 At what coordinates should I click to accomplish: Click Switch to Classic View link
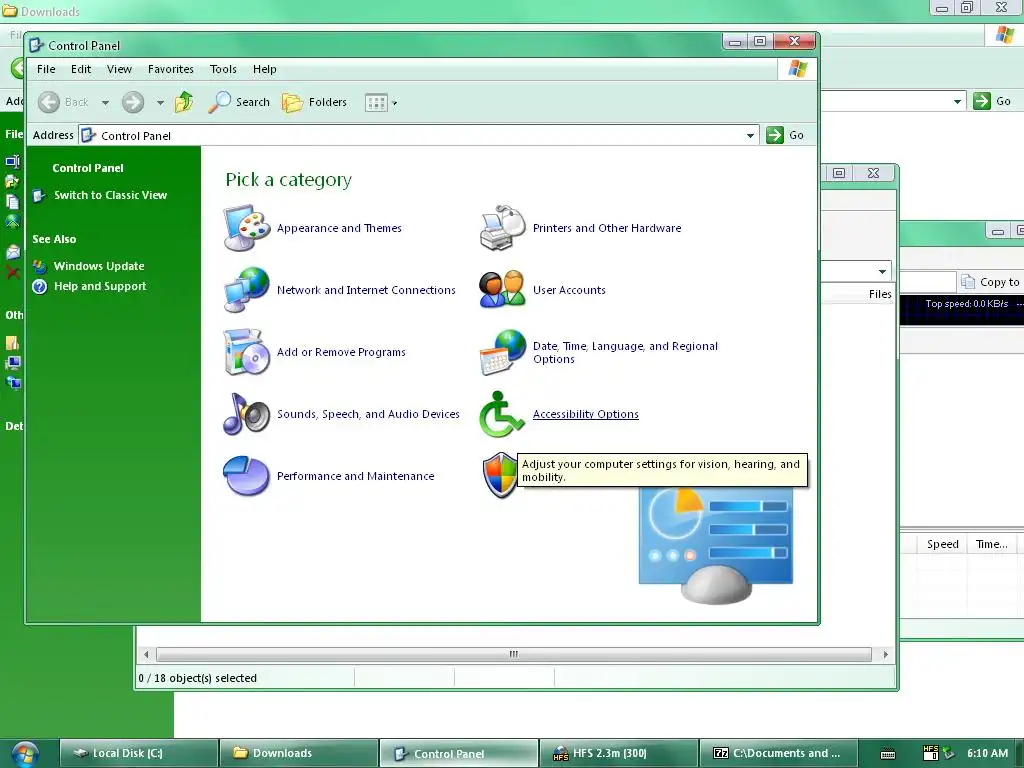(110, 195)
